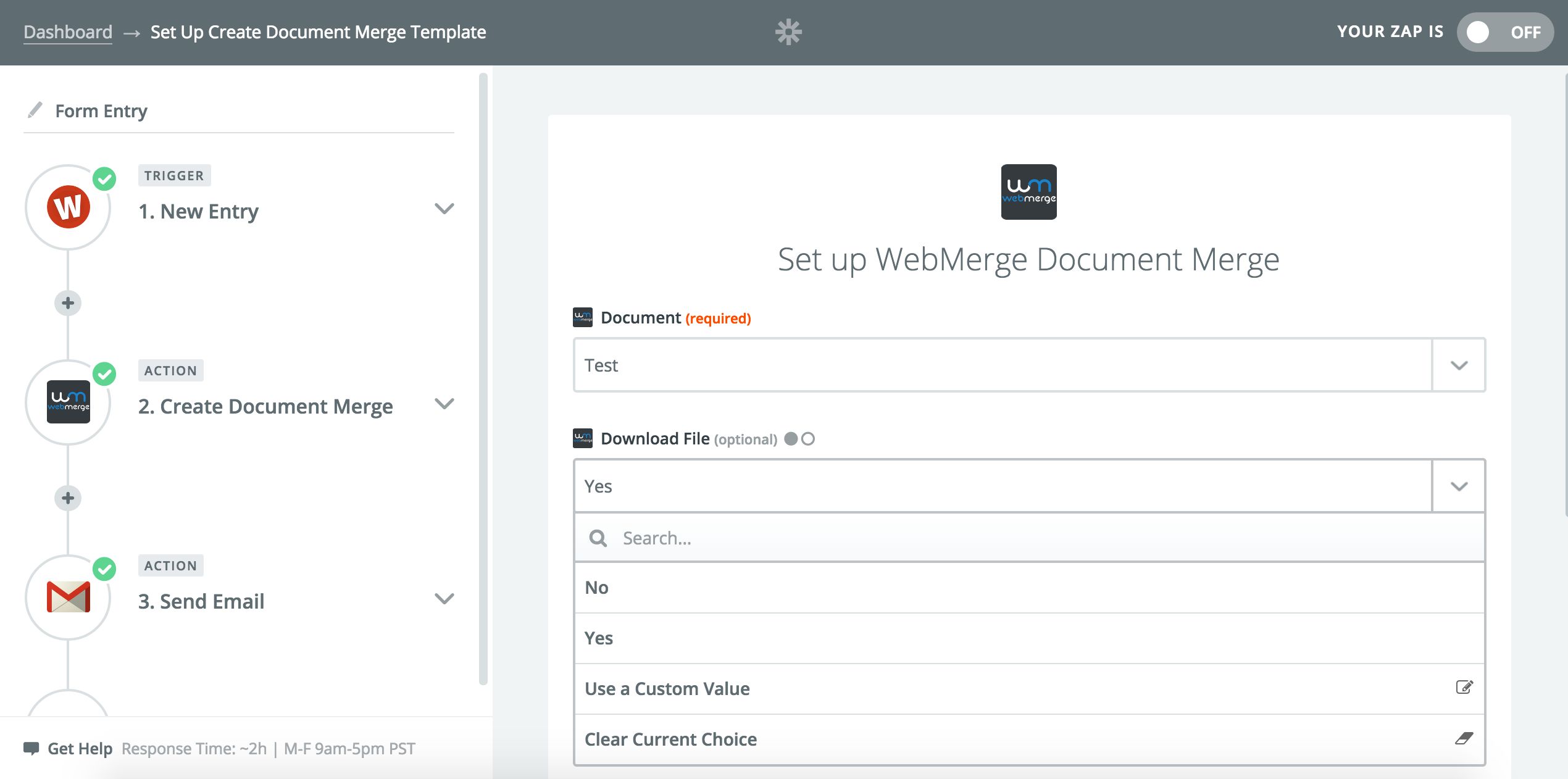Select the hollow Download File mode dot
The image size is (1568, 779).
point(808,439)
